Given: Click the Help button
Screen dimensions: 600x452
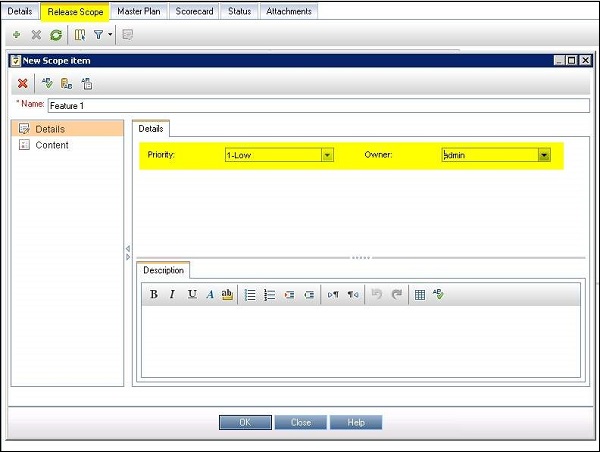Looking at the screenshot, I should [356, 423].
